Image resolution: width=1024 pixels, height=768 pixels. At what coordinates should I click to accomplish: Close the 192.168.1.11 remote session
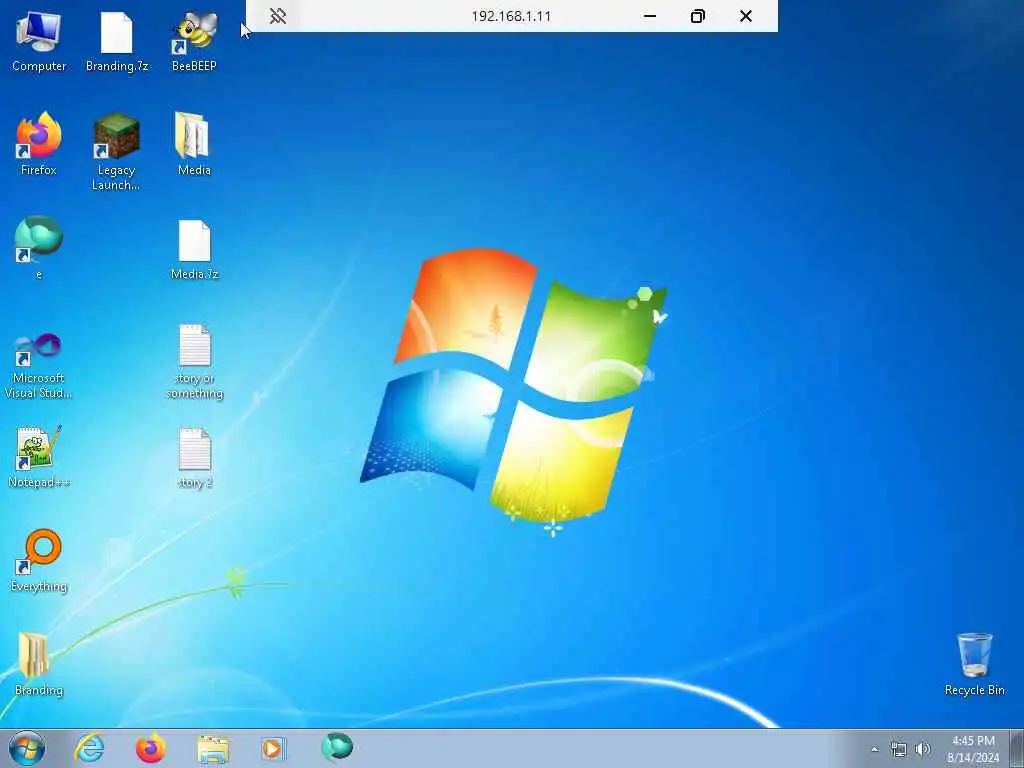(746, 16)
